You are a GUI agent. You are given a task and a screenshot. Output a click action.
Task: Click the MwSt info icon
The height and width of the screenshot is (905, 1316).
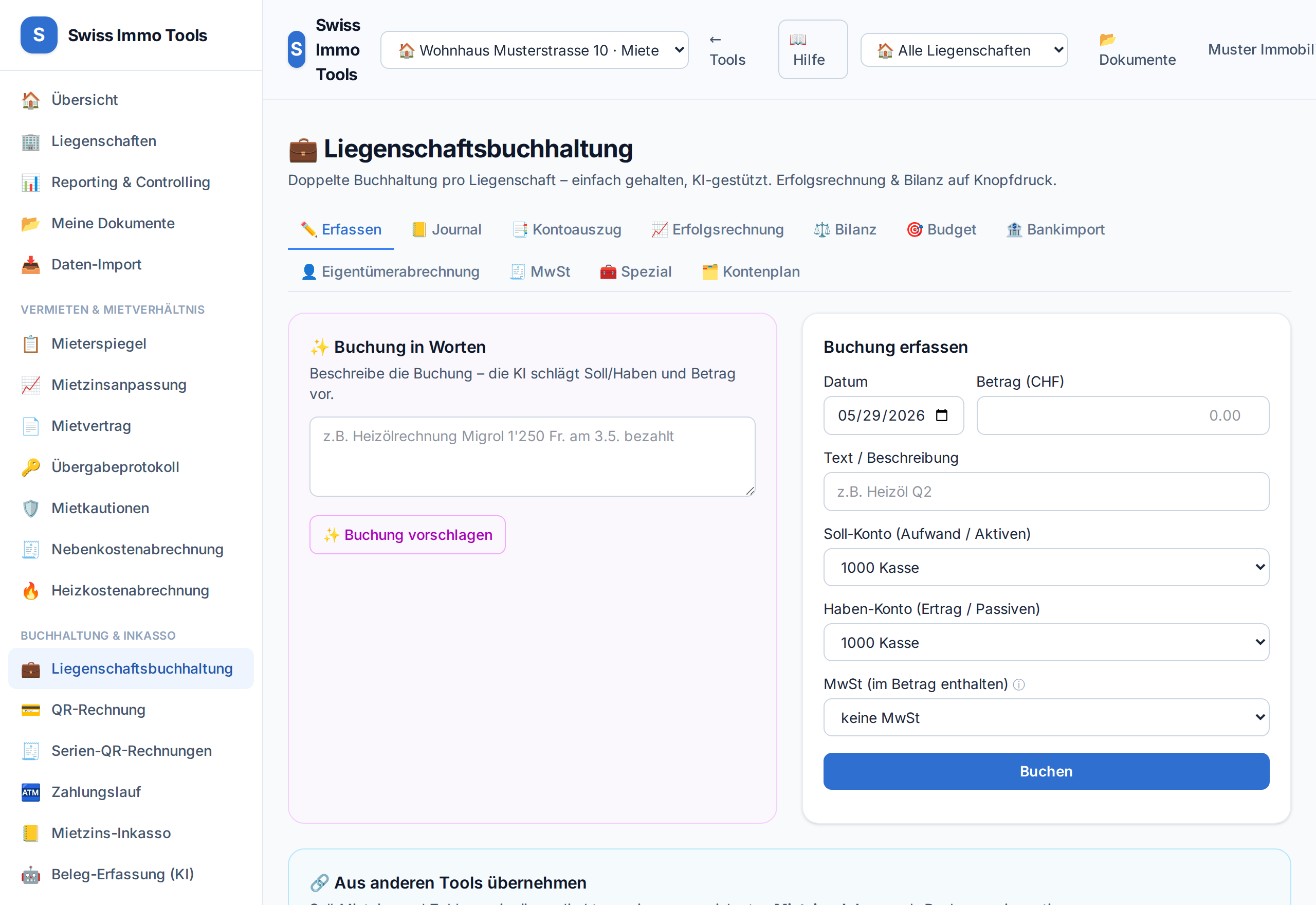pyautogui.click(x=1018, y=685)
